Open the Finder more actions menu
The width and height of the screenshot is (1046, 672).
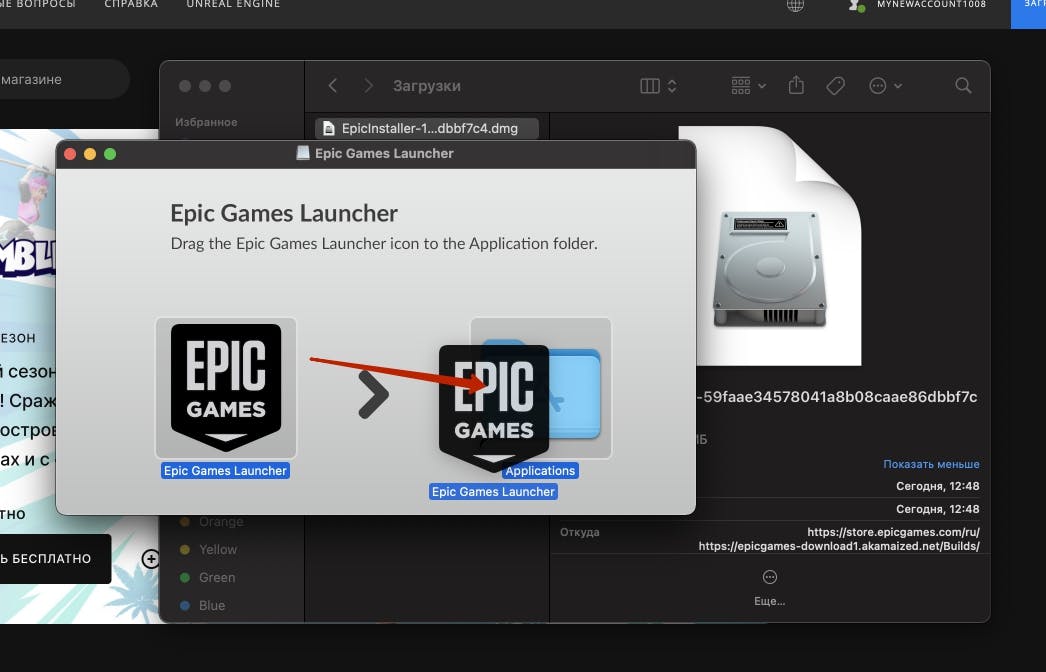point(885,85)
